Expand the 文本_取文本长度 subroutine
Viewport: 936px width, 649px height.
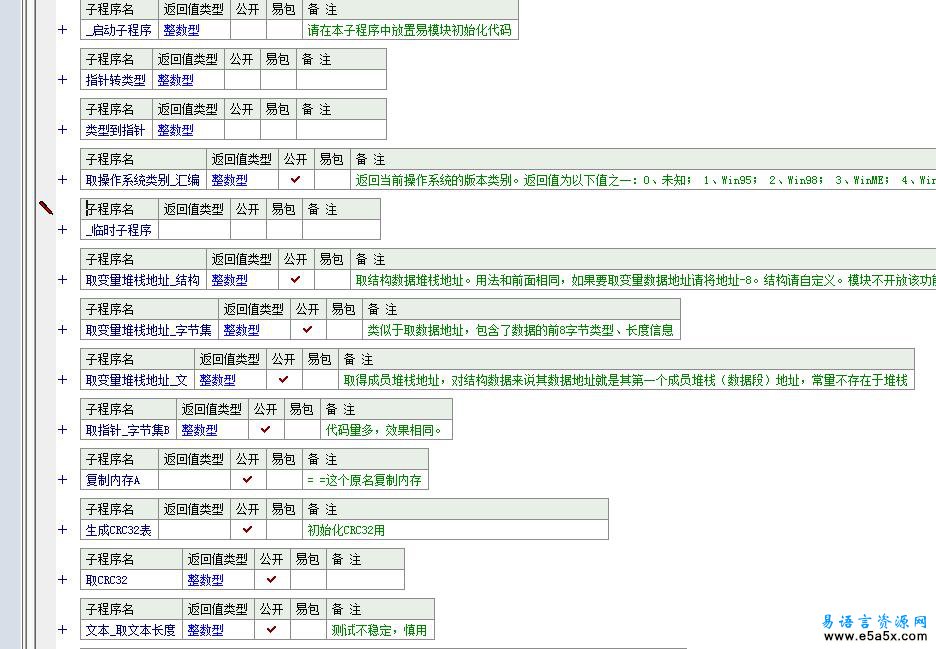coord(63,629)
